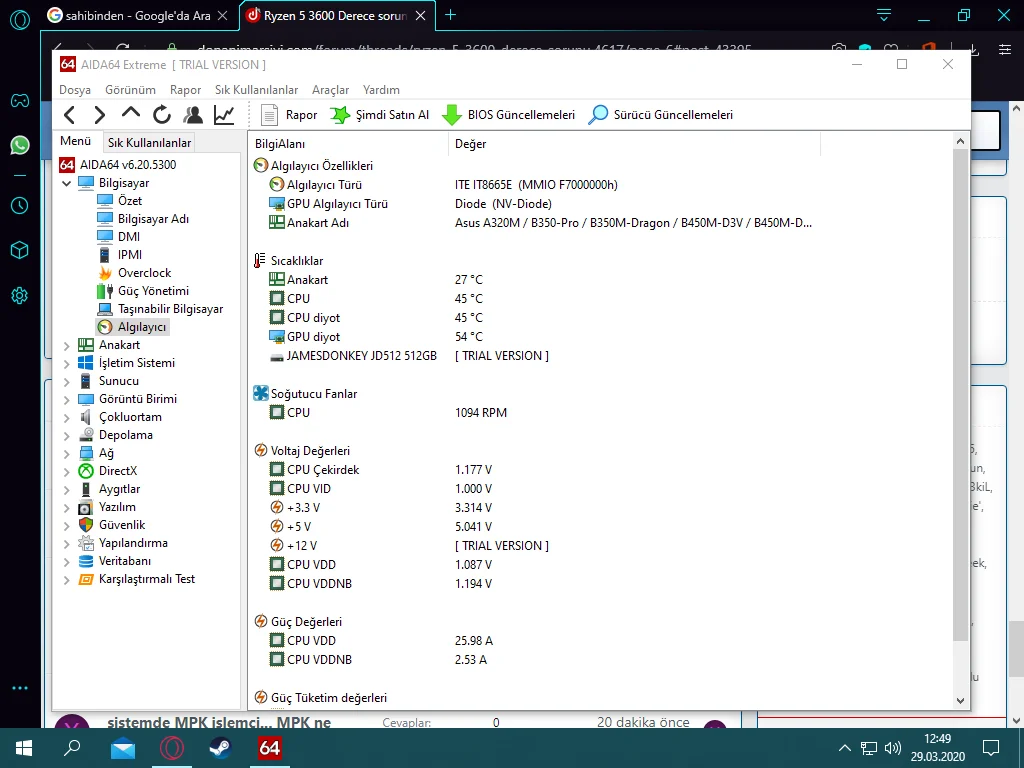Click Şimdi Satın Al buy now button
1024x768 pixels.
click(379, 115)
